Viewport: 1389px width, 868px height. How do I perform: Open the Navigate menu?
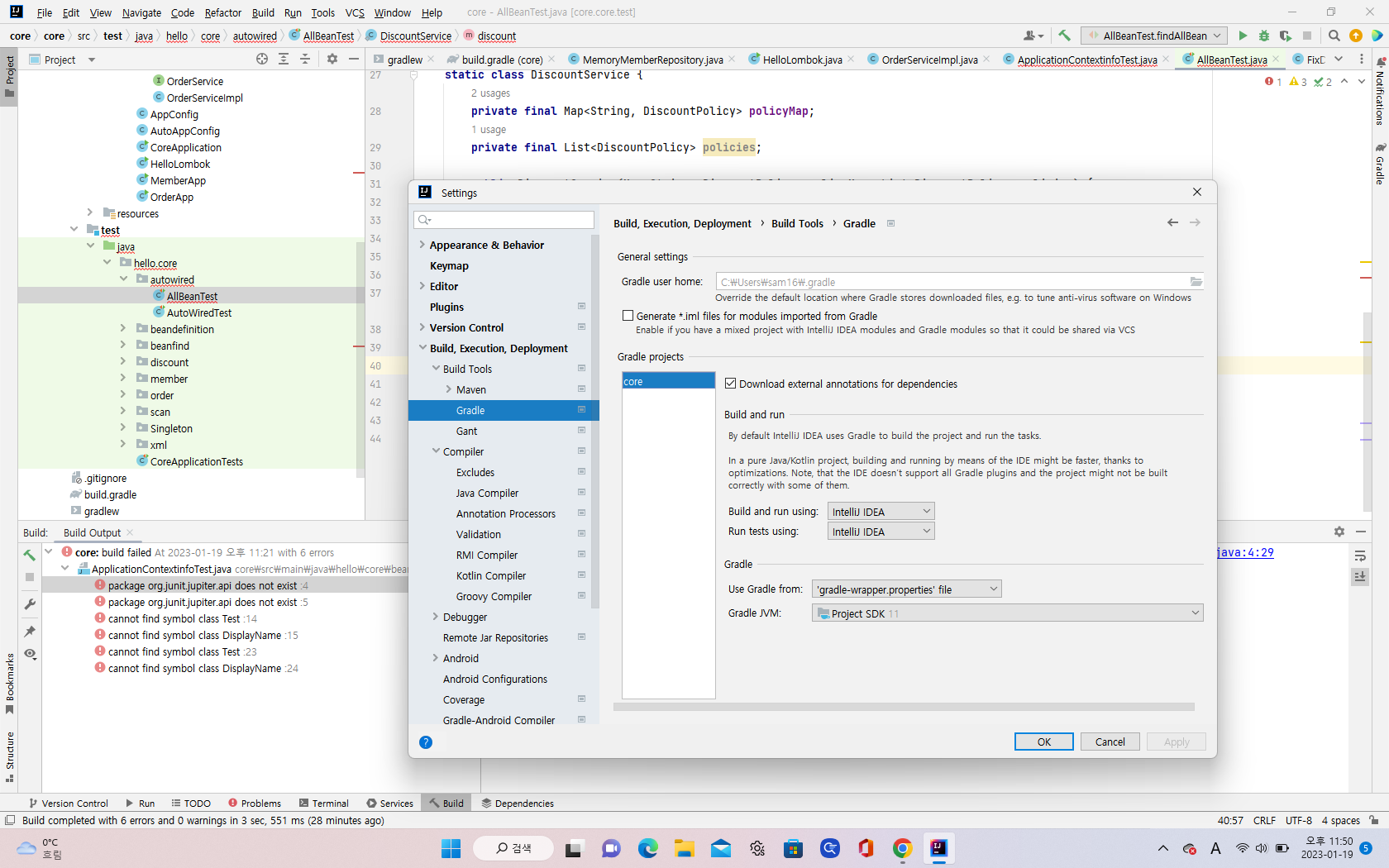(x=141, y=12)
